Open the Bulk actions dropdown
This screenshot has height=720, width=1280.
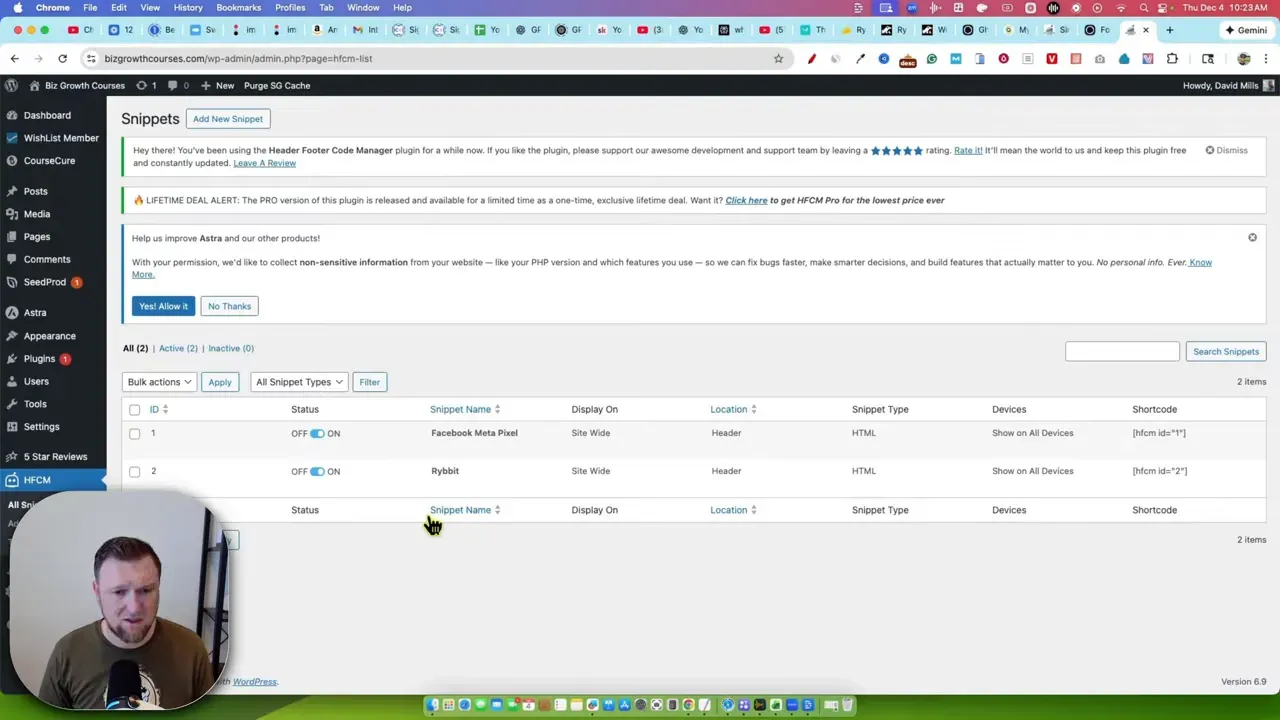[158, 381]
